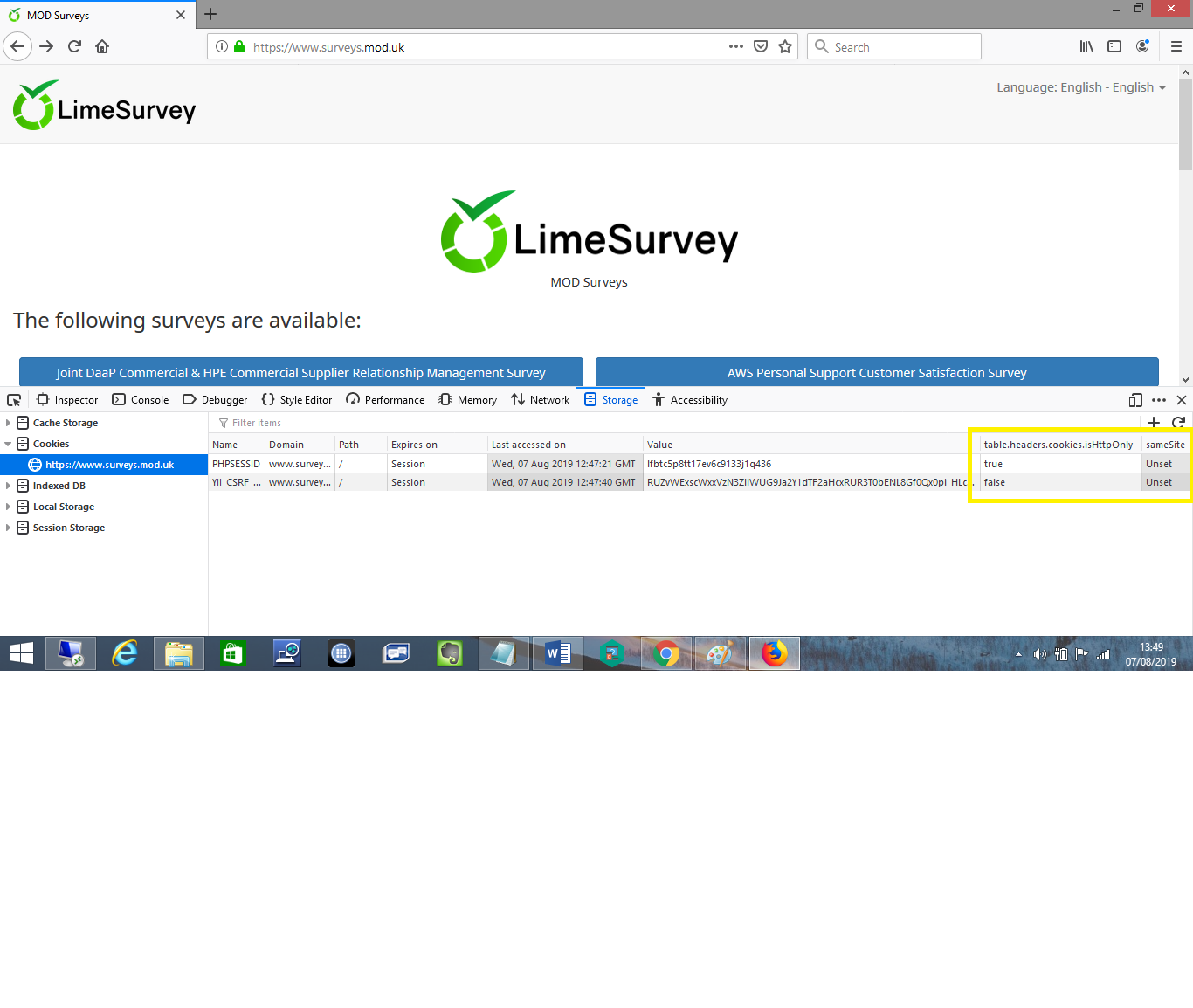Pick an element with the inspector picker
Image resolution: width=1193 pixels, height=1008 pixels.
pyautogui.click(x=14, y=400)
